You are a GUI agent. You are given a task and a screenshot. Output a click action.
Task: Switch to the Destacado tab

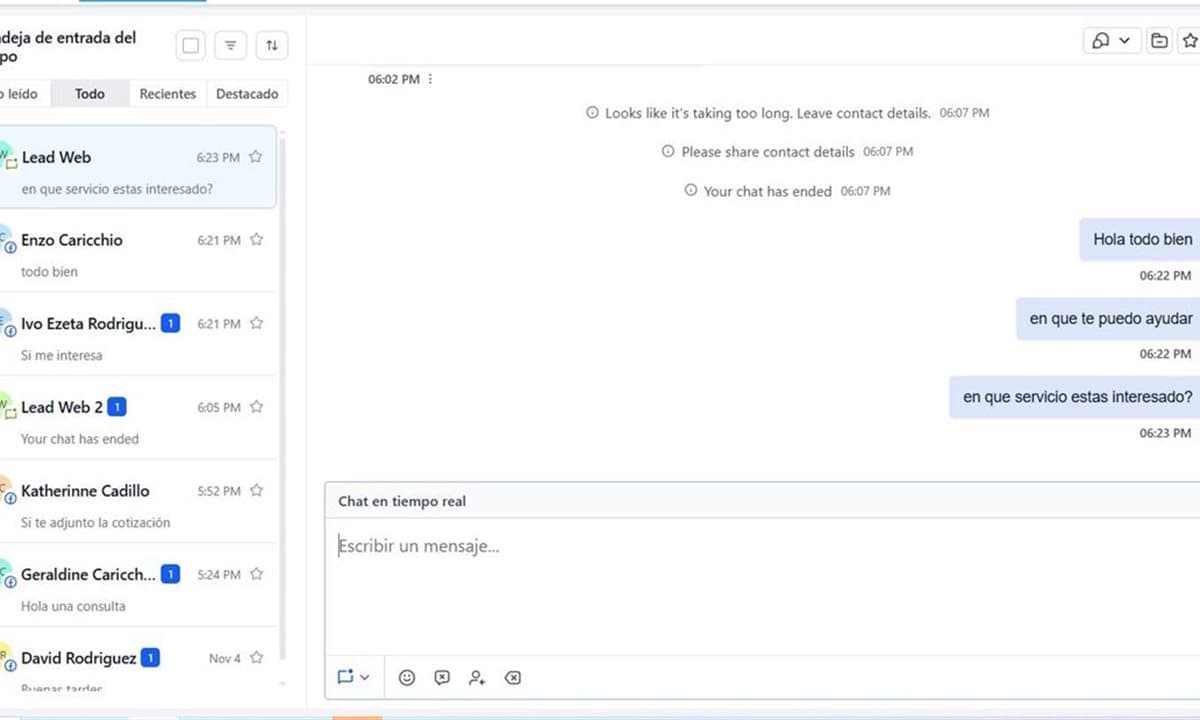click(x=247, y=93)
